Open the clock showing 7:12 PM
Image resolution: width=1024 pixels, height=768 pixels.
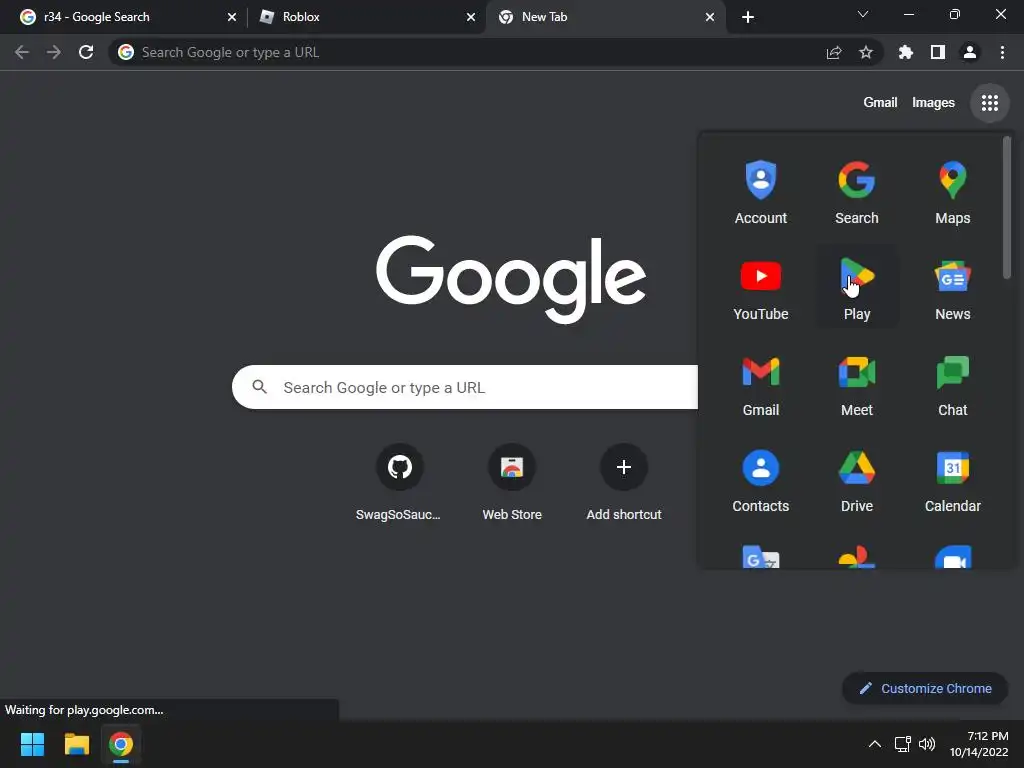[978, 744]
